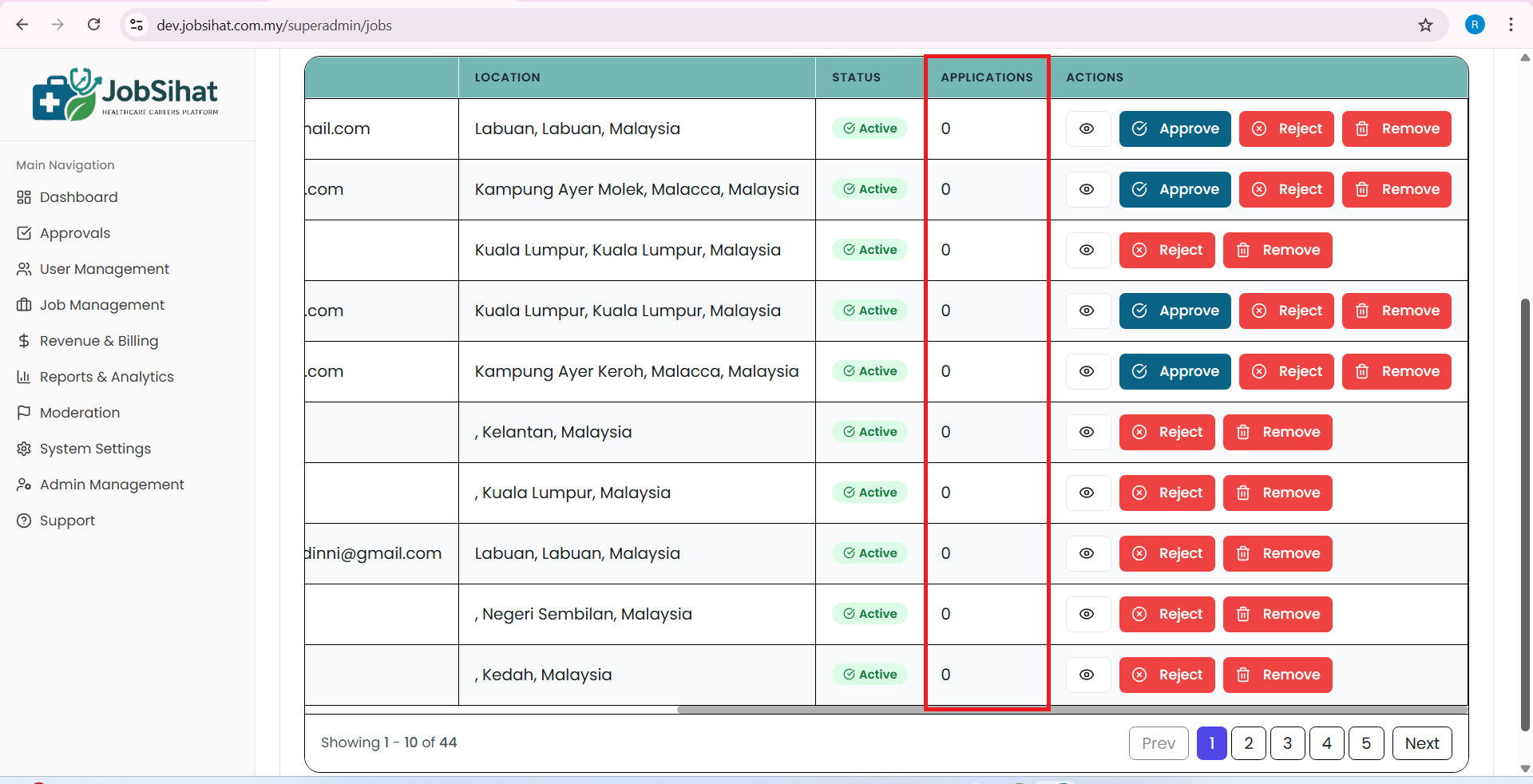View site information icon in address bar
The image size is (1533, 784).
(137, 25)
